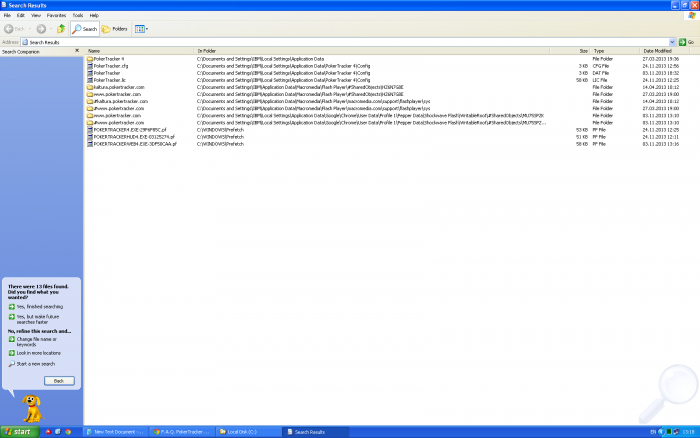Click the 51 KB size cell
Viewport: 700px width, 438px height.
click(x=582, y=137)
